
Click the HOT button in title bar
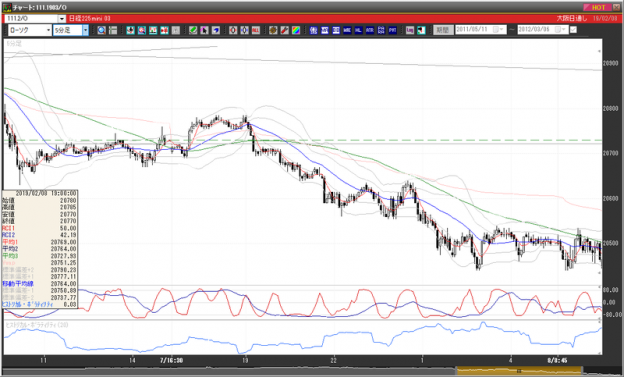598,7
